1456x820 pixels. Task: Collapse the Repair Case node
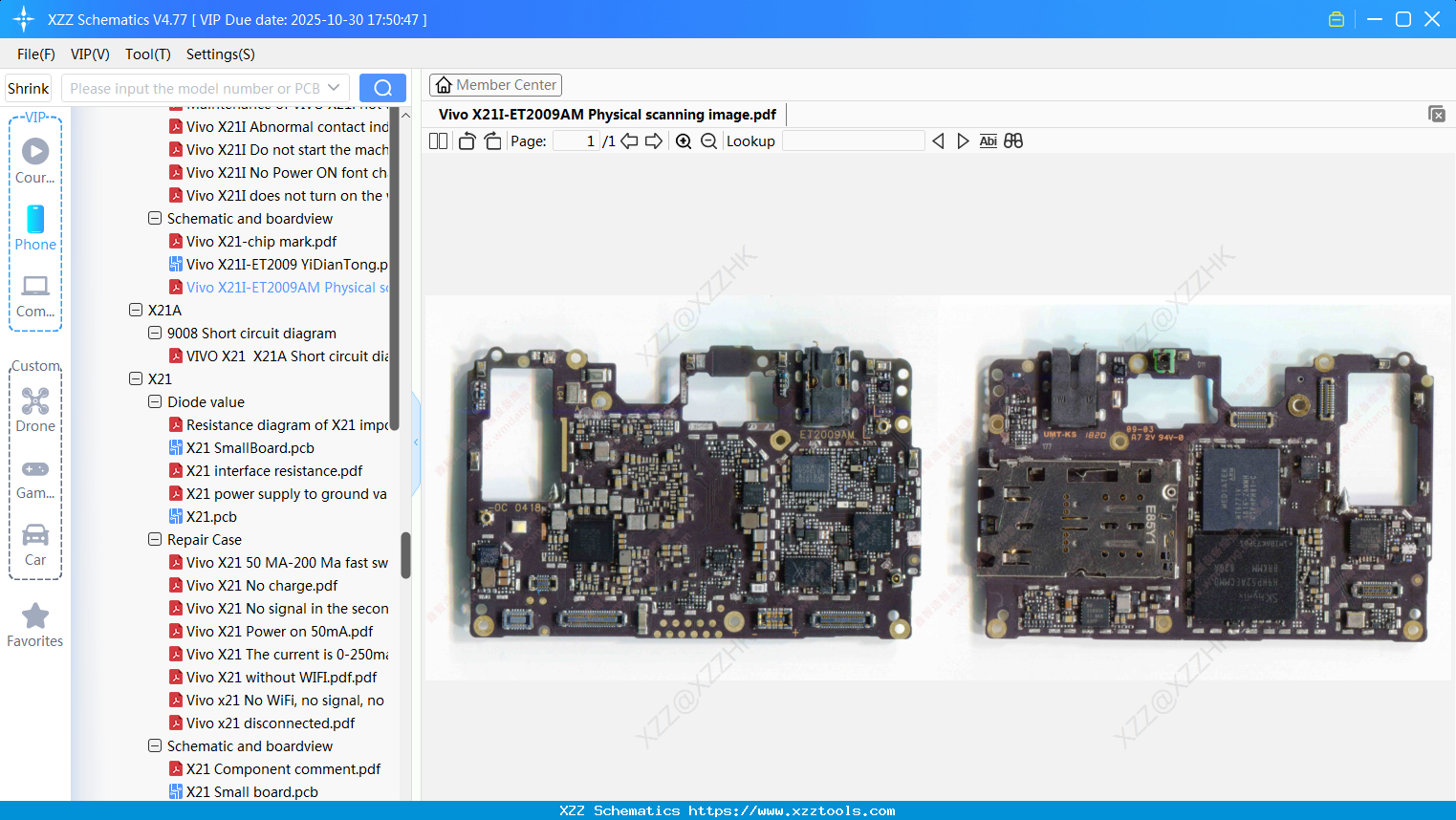[154, 539]
